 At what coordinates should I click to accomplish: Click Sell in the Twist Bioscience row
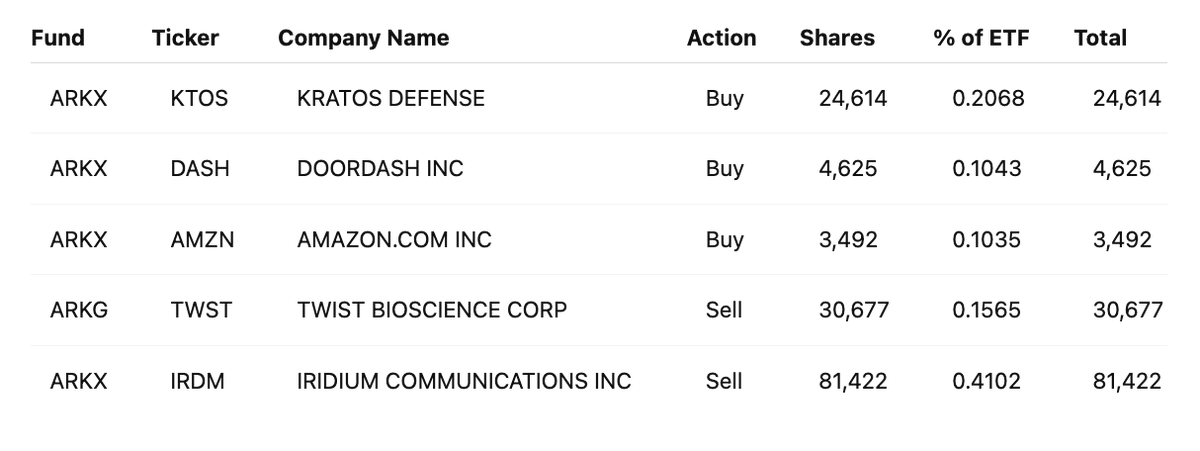click(724, 310)
